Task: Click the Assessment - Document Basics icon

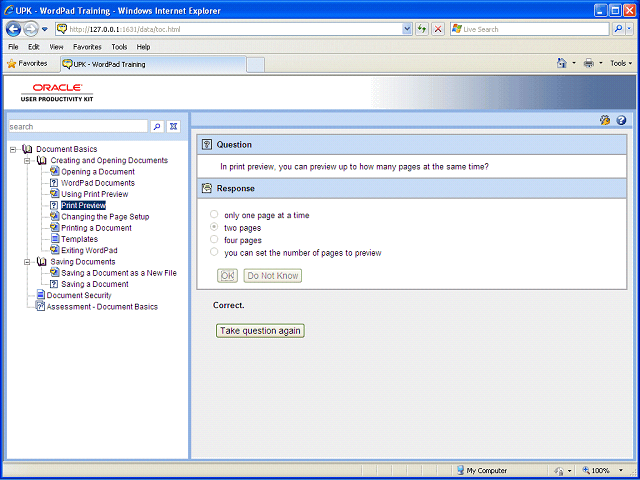Action: 40,306
